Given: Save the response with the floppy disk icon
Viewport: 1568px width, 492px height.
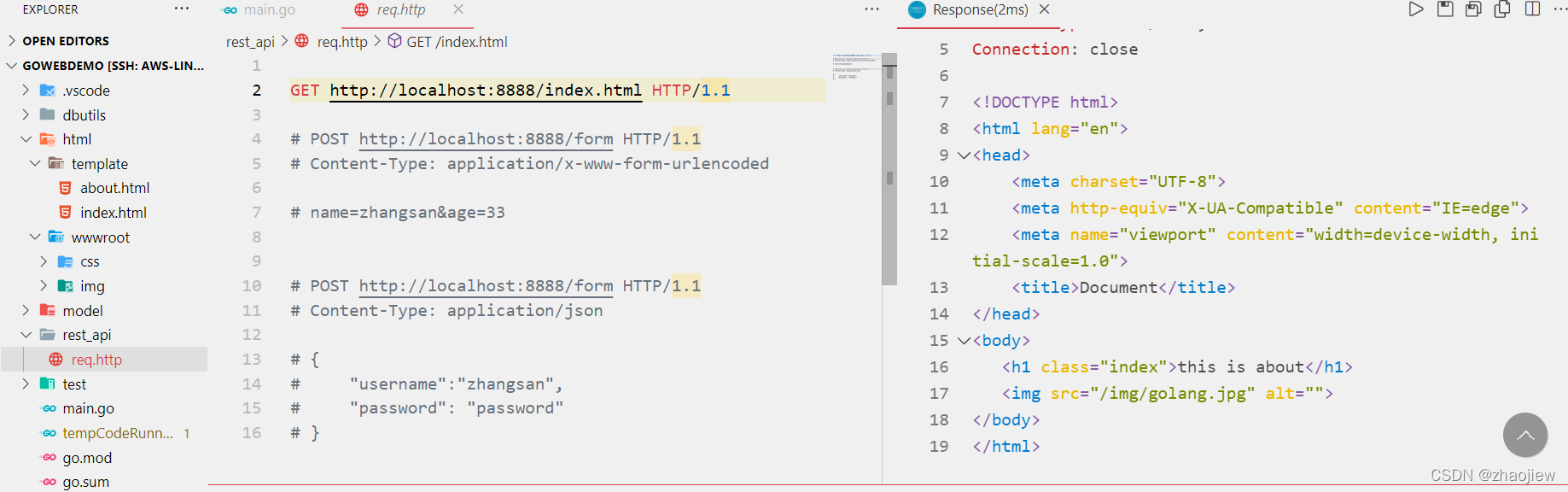Looking at the screenshot, I should [x=1445, y=9].
